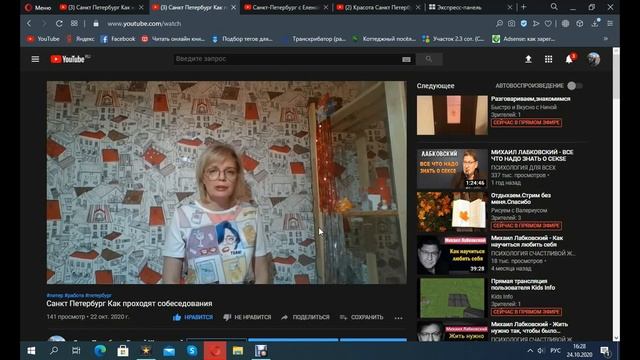This screenshot has width=640, height=360.
Task: Open Windows taskbar search
Action: 53,351
